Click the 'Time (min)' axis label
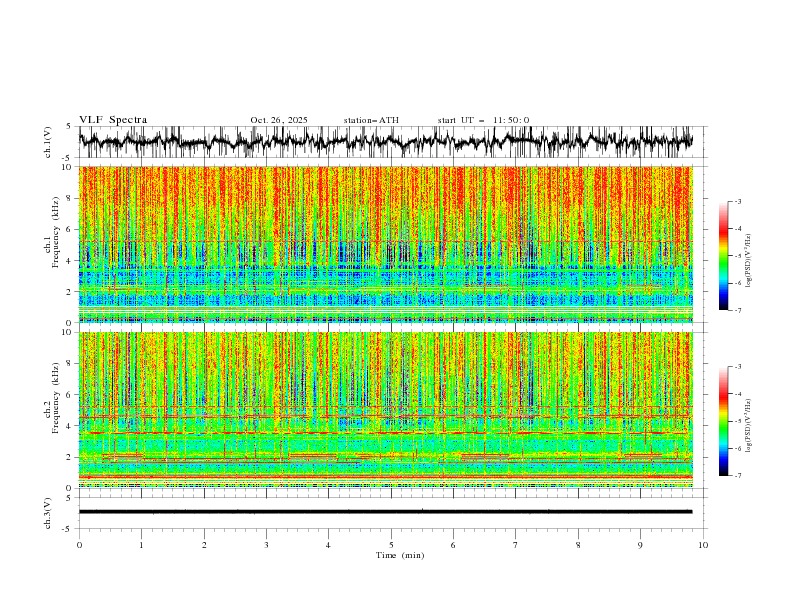Screen dimensions: 792x612 pos(400,555)
